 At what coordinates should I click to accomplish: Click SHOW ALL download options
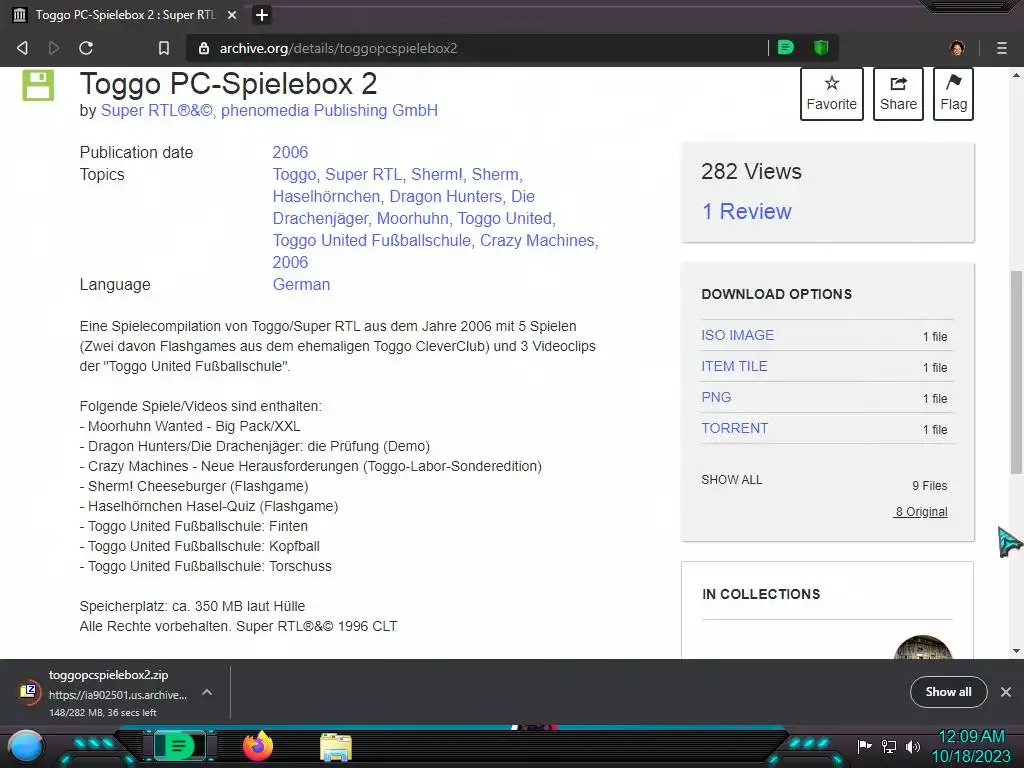point(731,479)
